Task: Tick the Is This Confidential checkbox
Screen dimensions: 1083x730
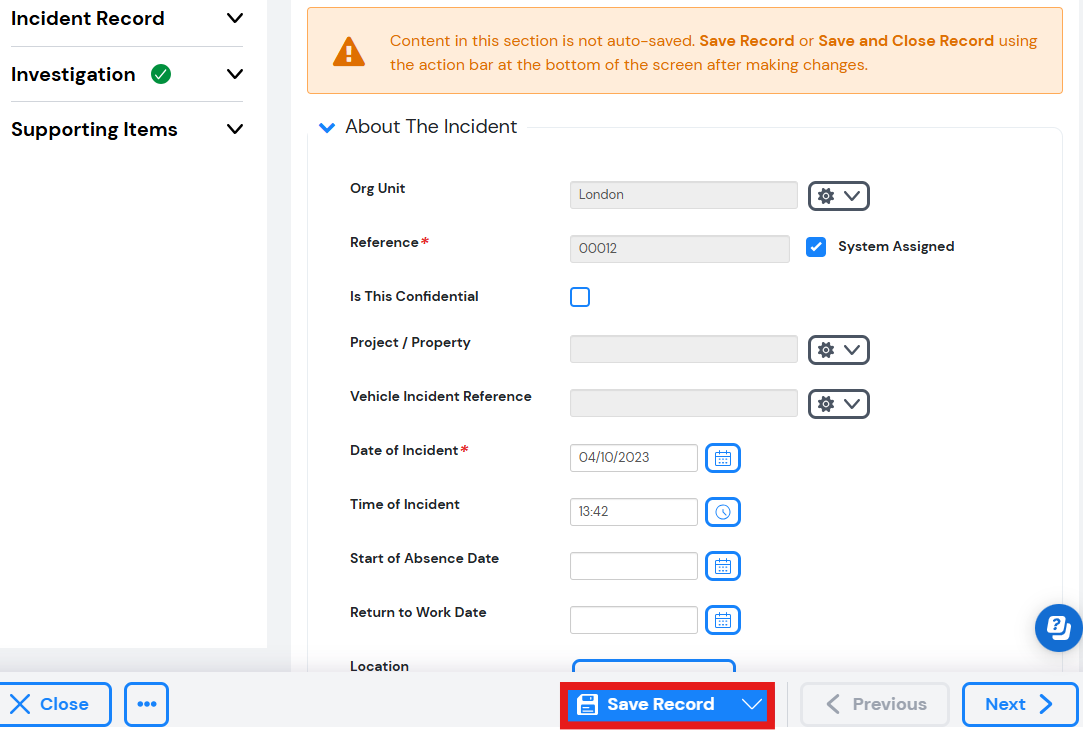Action: click(x=580, y=297)
